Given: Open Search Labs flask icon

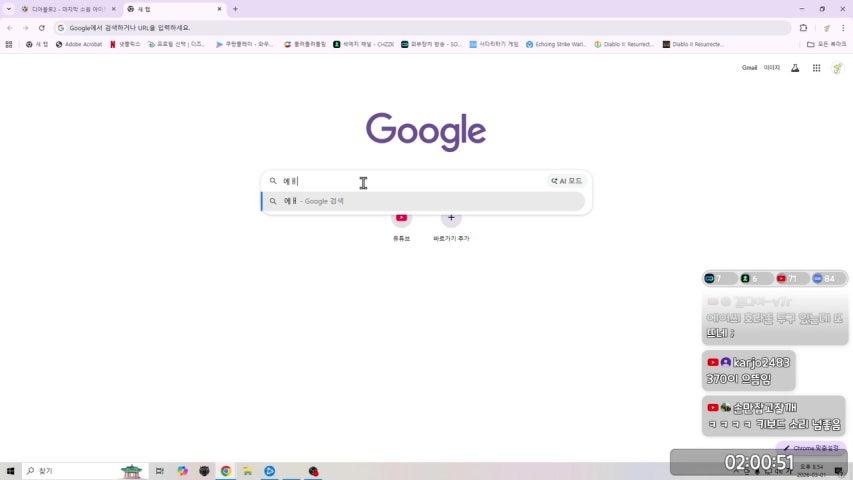Looking at the screenshot, I should (795, 68).
